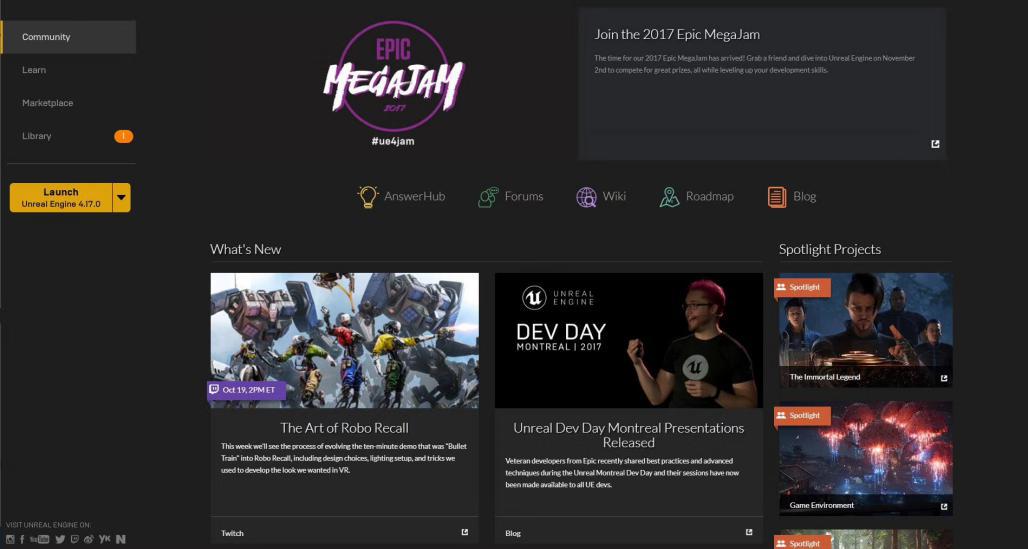Click the Roadmap map-pin icon
Viewport: 1028px width, 549px height.
[669, 197]
